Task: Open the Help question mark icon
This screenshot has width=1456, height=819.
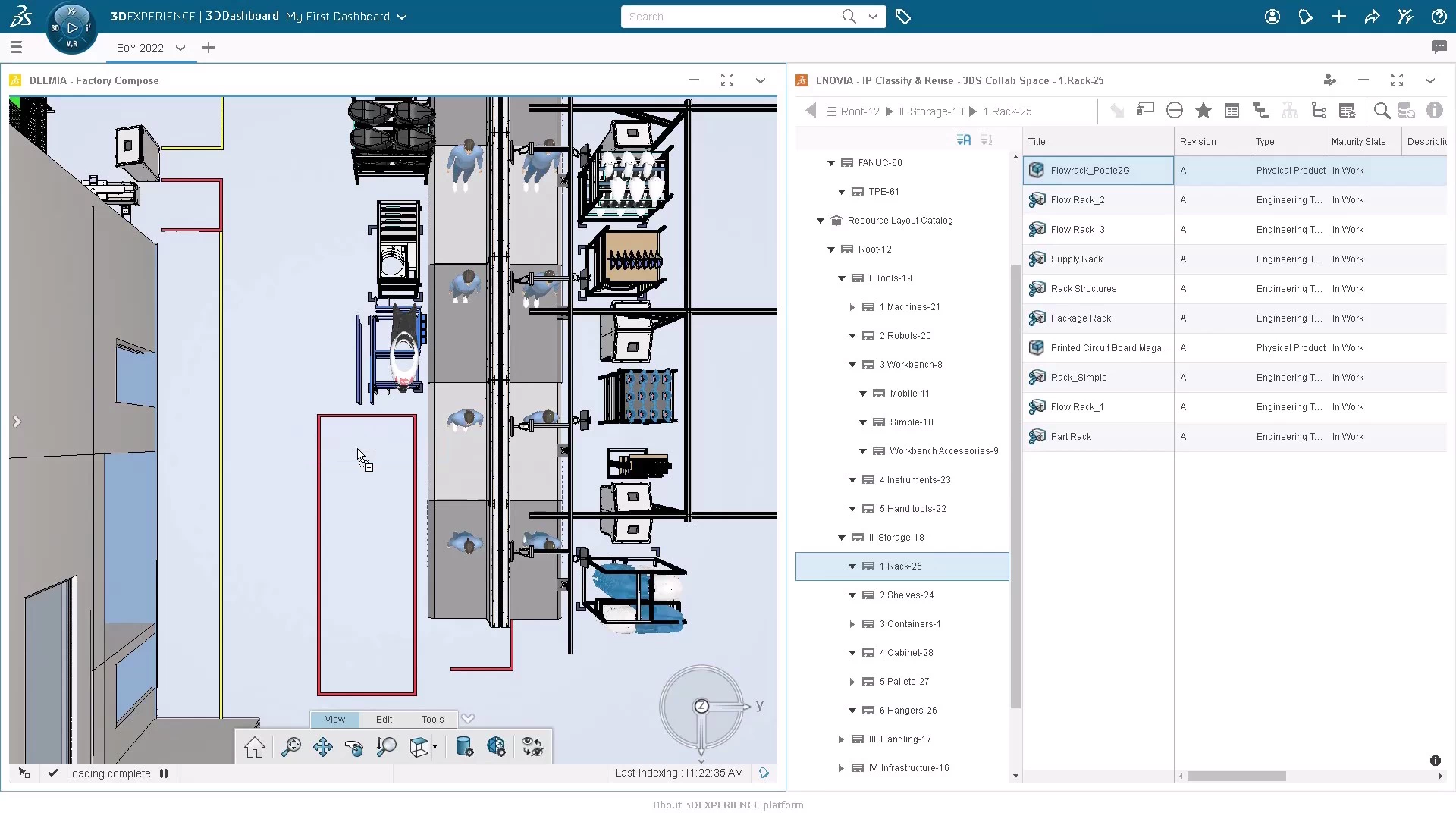Action: pos(1439,16)
